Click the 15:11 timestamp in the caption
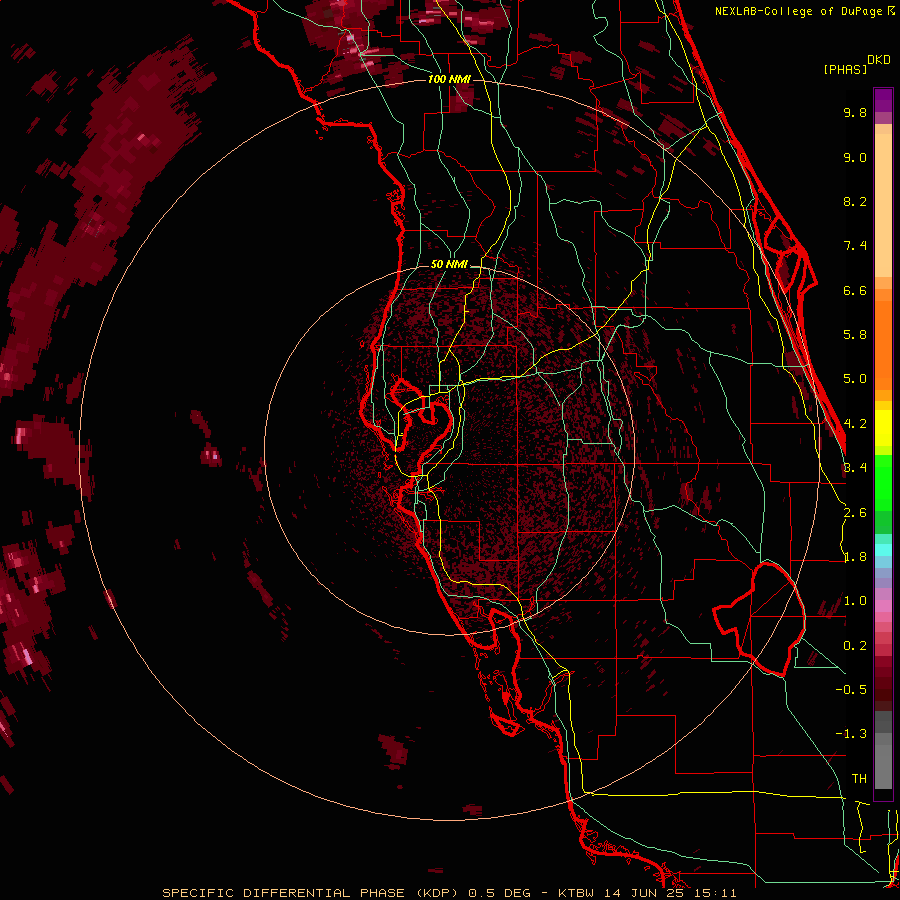This screenshot has height=900, width=900. point(716,893)
